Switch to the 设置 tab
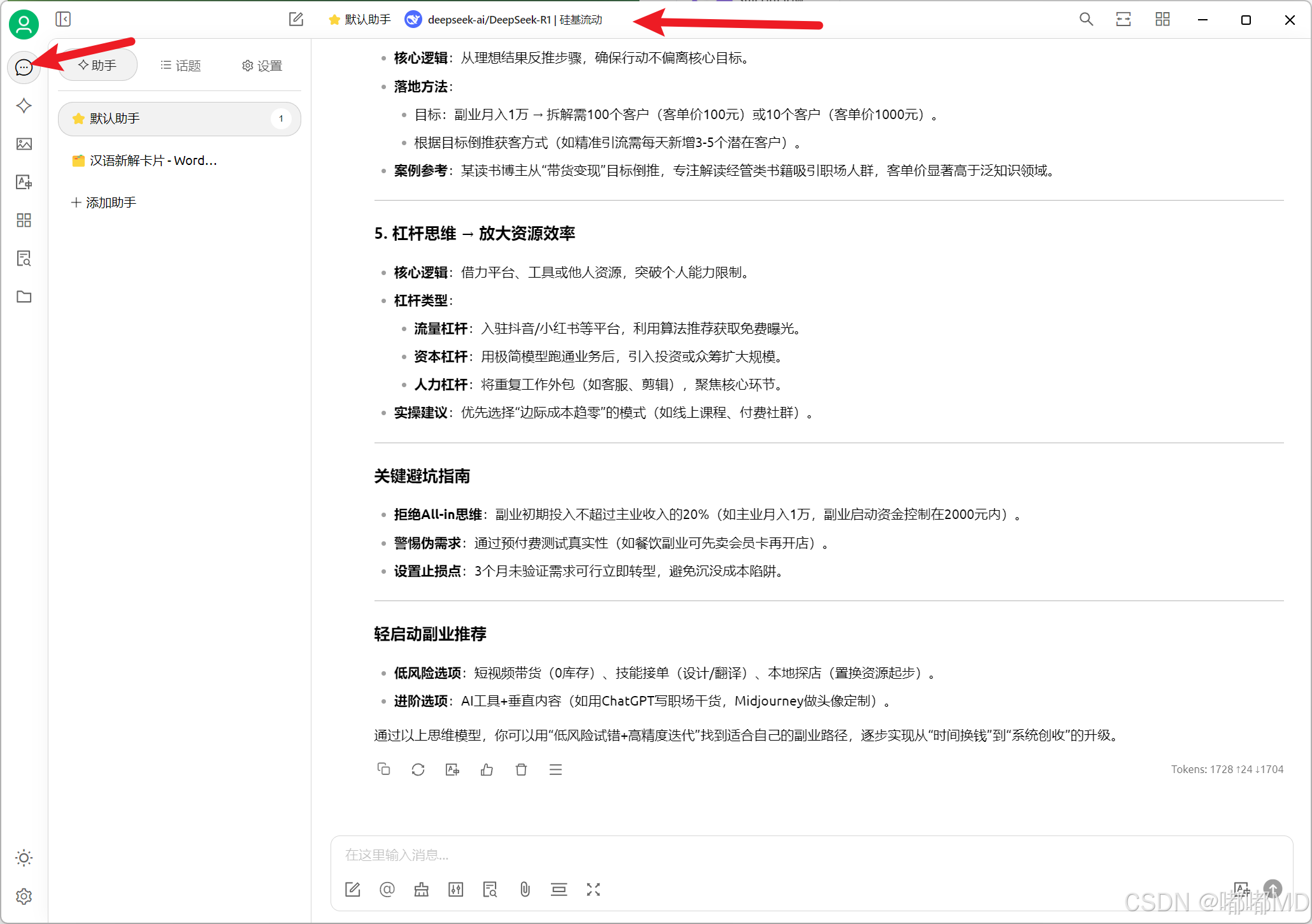The width and height of the screenshot is (1312, 924). click(x=262, y=66)
